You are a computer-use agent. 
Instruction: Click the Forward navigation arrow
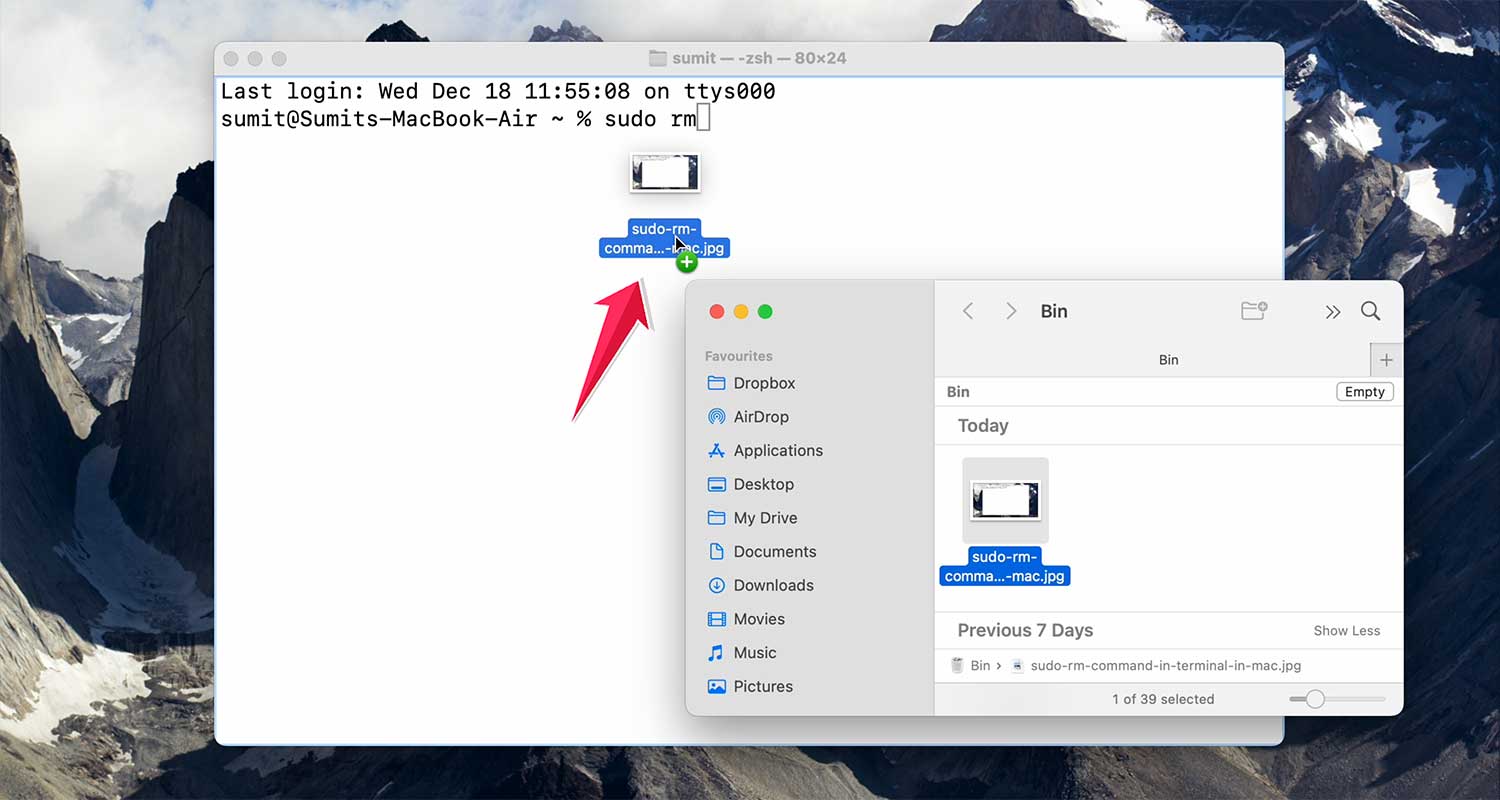(x=1011, y=311)
